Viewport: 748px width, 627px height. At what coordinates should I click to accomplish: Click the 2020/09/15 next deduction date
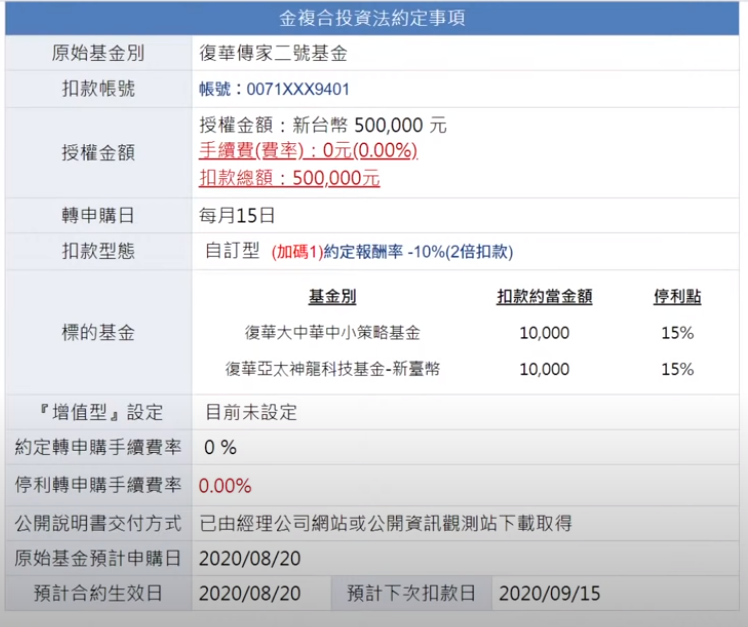point(550,594)
